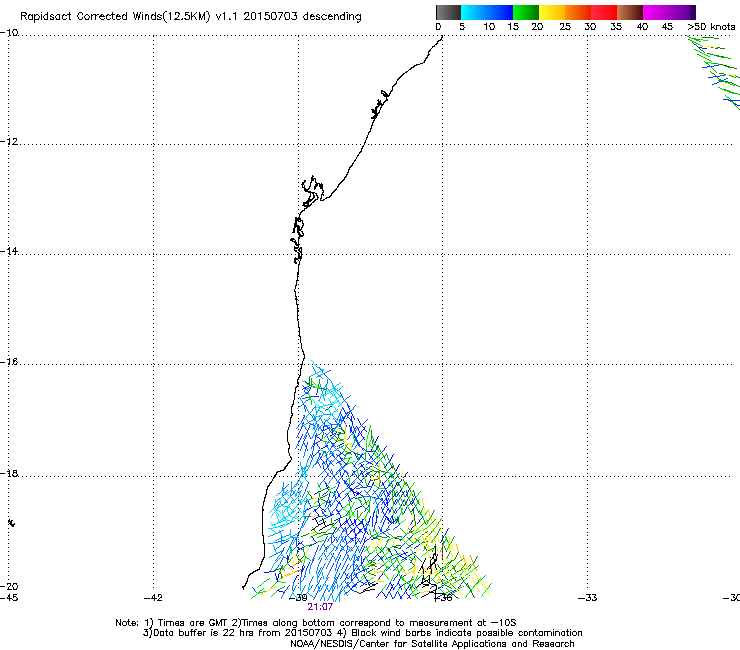Click the legend tick label '40'
The width and height of the screenshot is (740, 650).
point(642,27)
